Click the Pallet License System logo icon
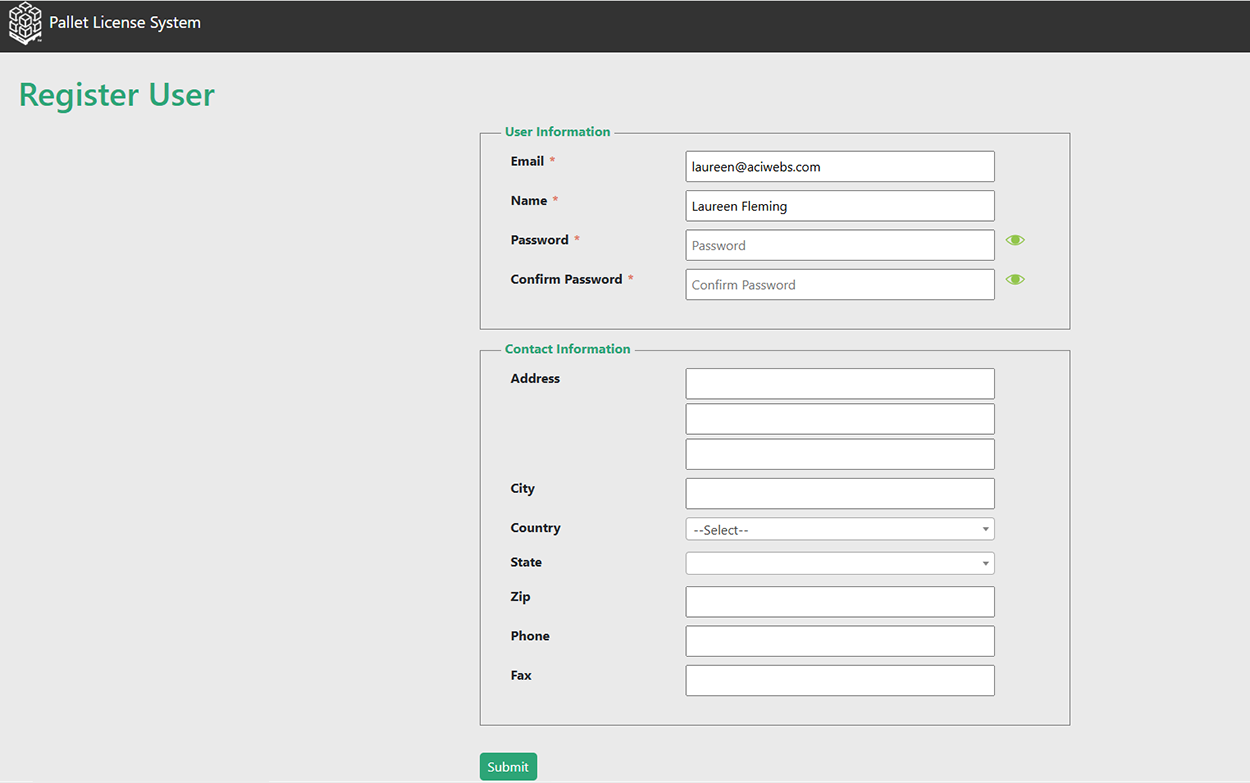1250x783 pixels. pyautogui.click(x=24, y=23)
